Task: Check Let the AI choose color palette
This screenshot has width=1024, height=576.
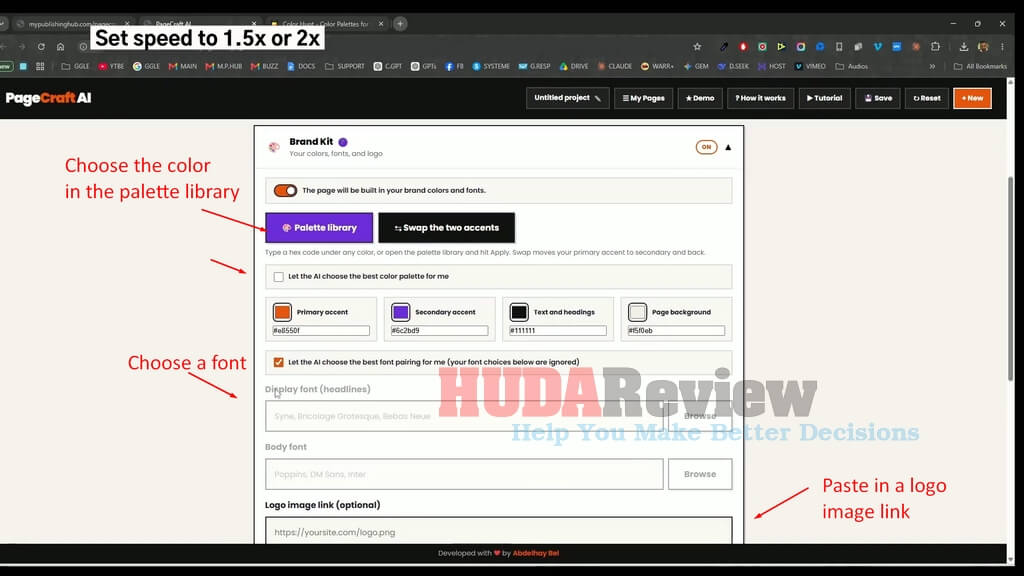Action: point(279,277)
